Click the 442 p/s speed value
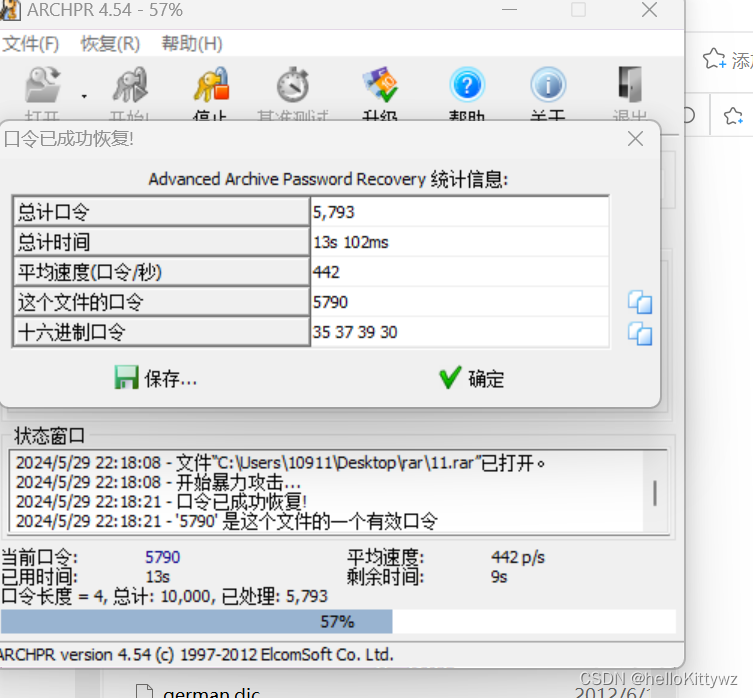The height and width of the screenshot is (698, 753). (518, 557)
